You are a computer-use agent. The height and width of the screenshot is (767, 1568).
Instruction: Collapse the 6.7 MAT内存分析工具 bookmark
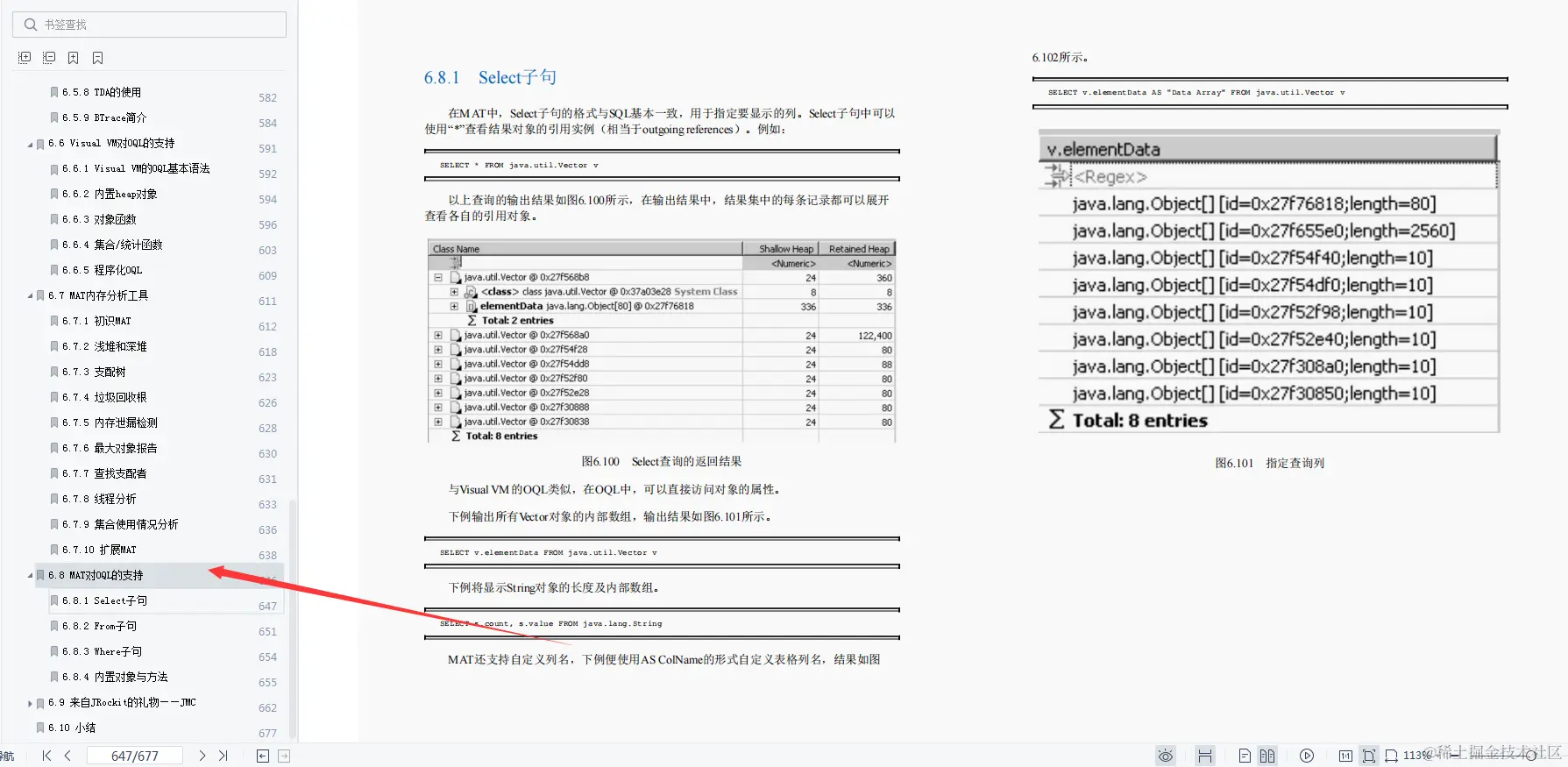click(30, 296)
